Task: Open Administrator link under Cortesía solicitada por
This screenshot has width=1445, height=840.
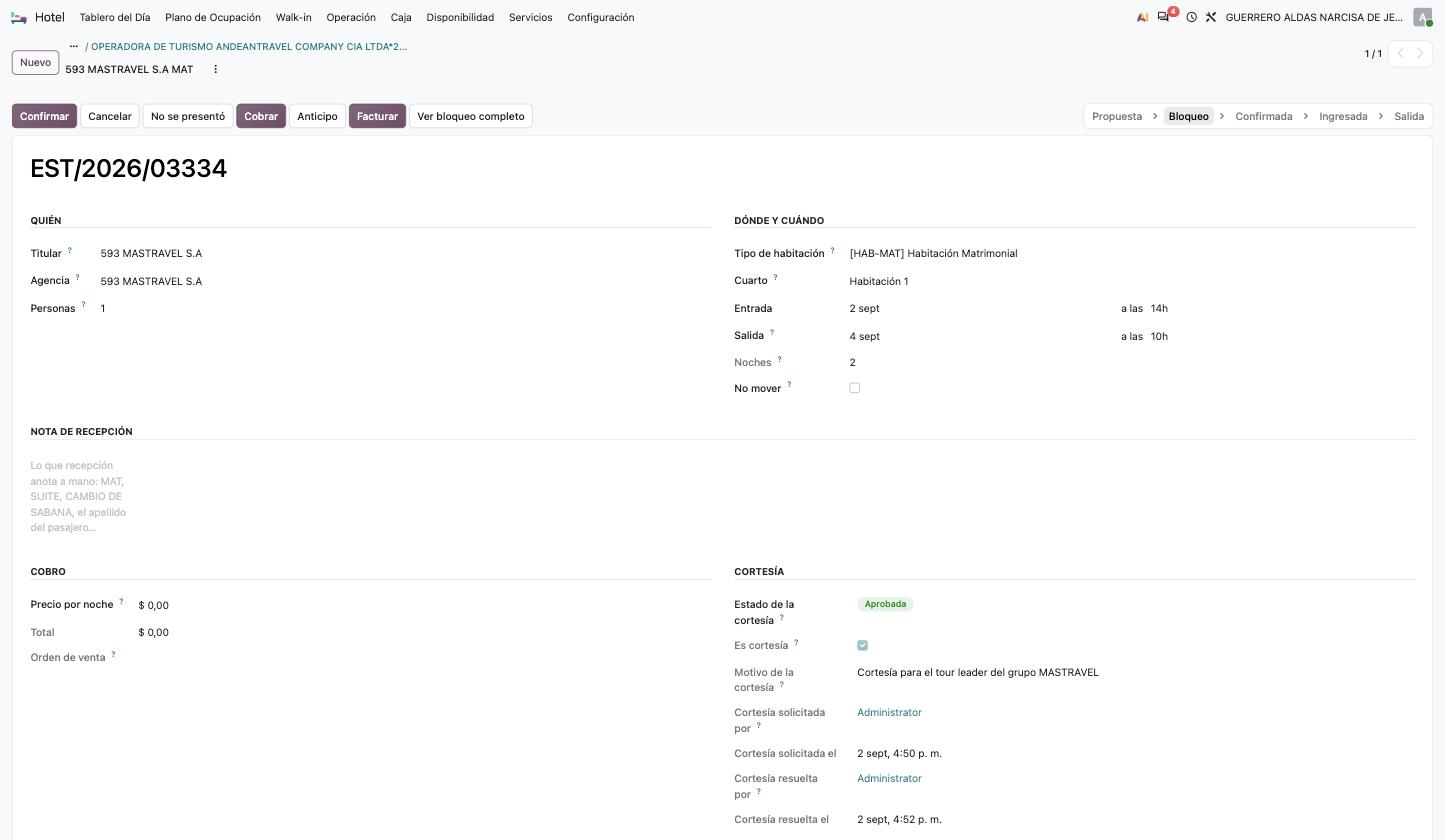Action: 889,712
